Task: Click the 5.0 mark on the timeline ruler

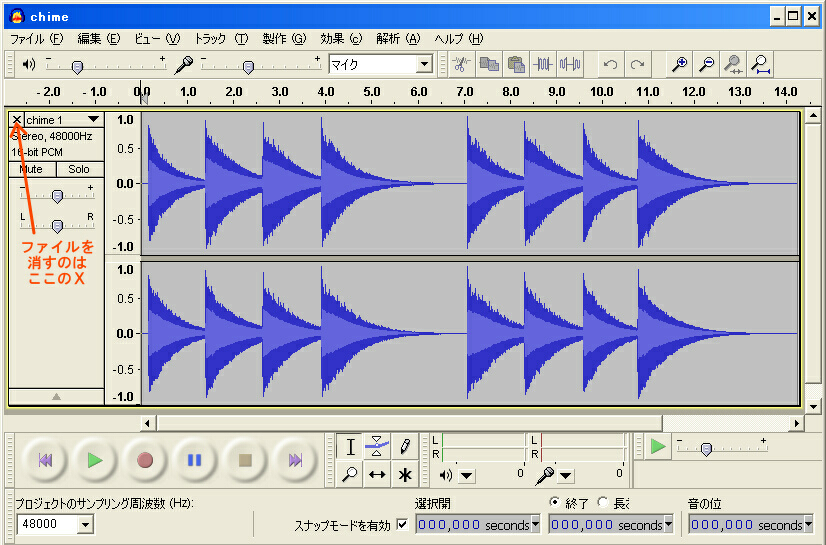Action: (372, 92)
